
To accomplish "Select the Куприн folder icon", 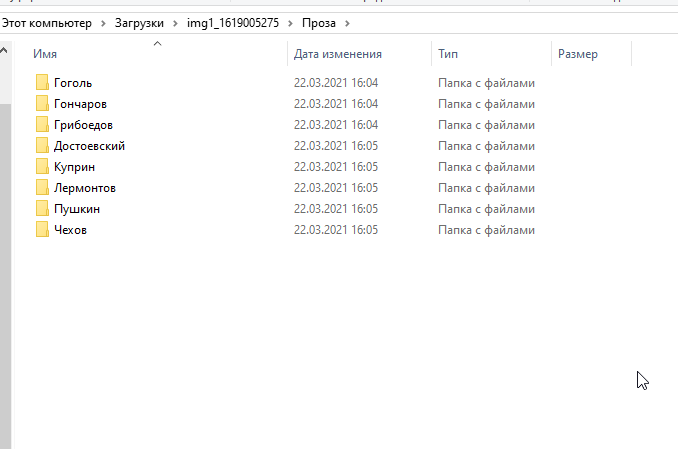I will (42, 167).
